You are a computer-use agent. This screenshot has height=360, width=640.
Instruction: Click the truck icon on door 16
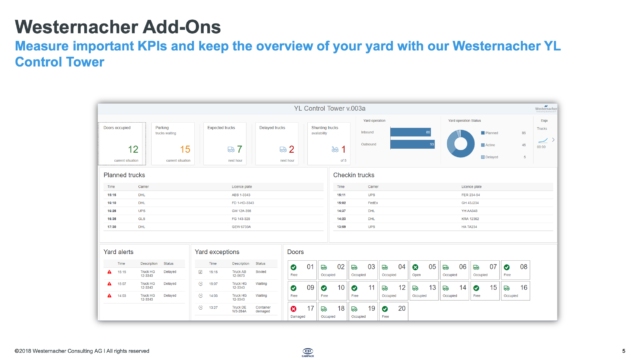point(507,288)
